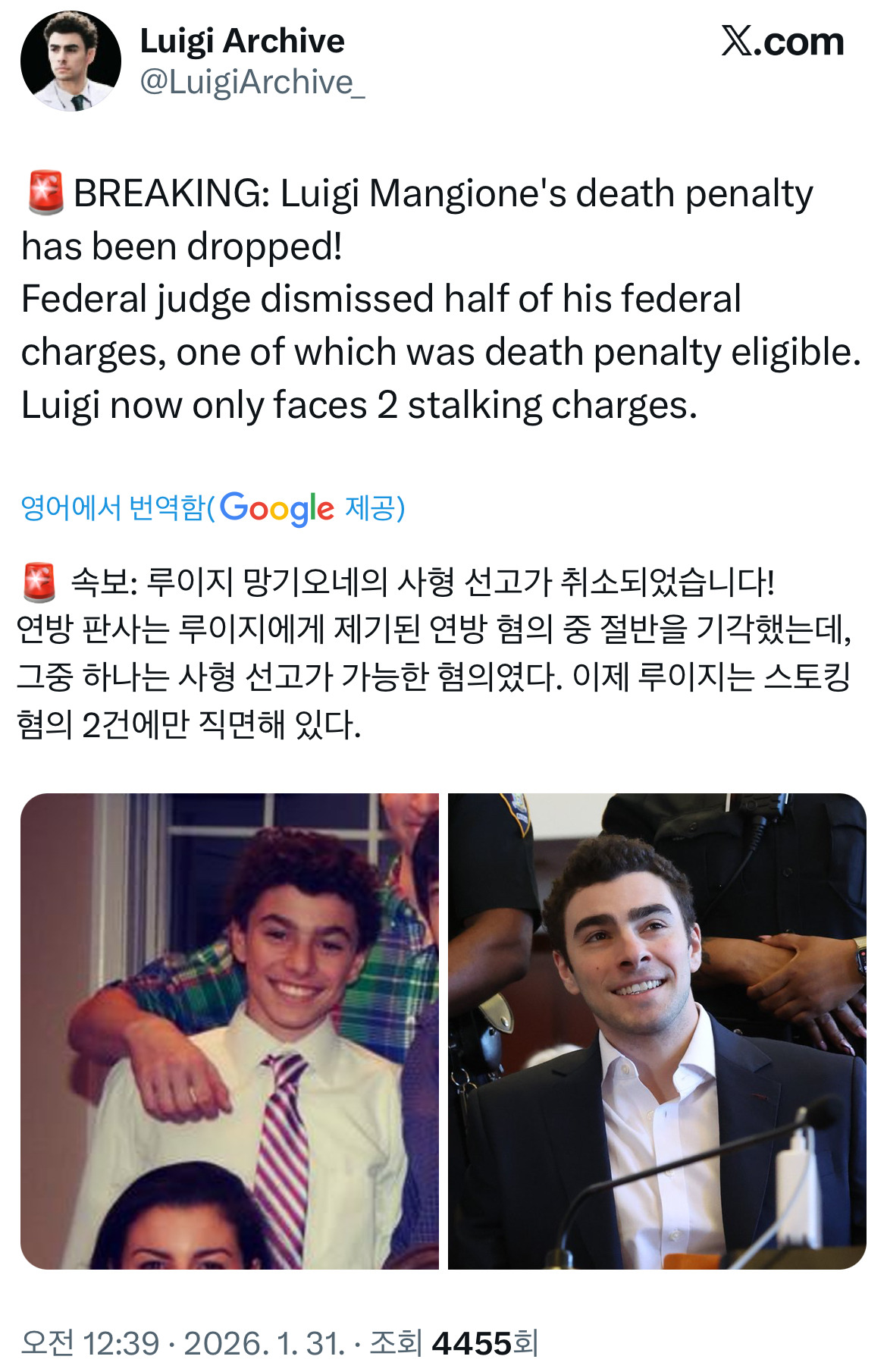Screen dimensions: 887x1372
Task: Click the 'Federal judge dismissed half' text line
Action: [x=381, y=299]
